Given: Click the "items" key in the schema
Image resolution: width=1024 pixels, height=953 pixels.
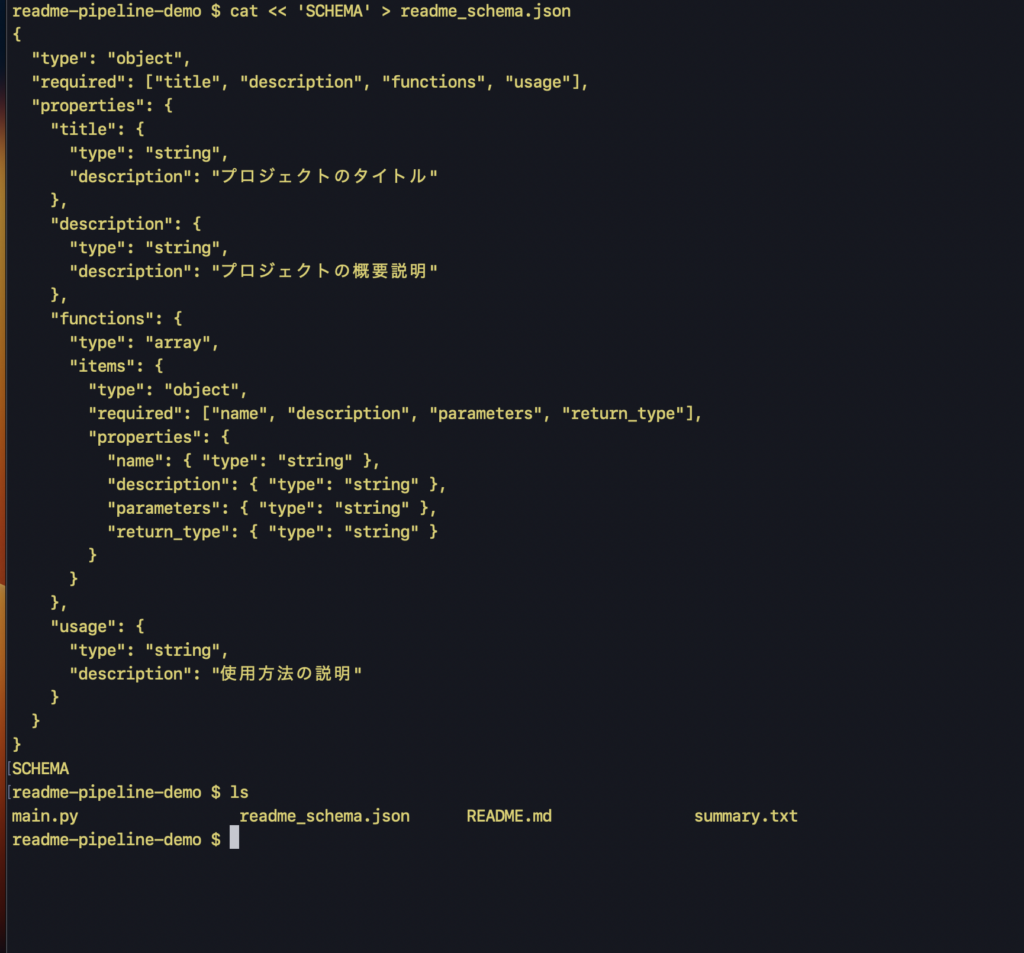Looking at the screenshot, I should pyautogui.click(x=102, y=366).
